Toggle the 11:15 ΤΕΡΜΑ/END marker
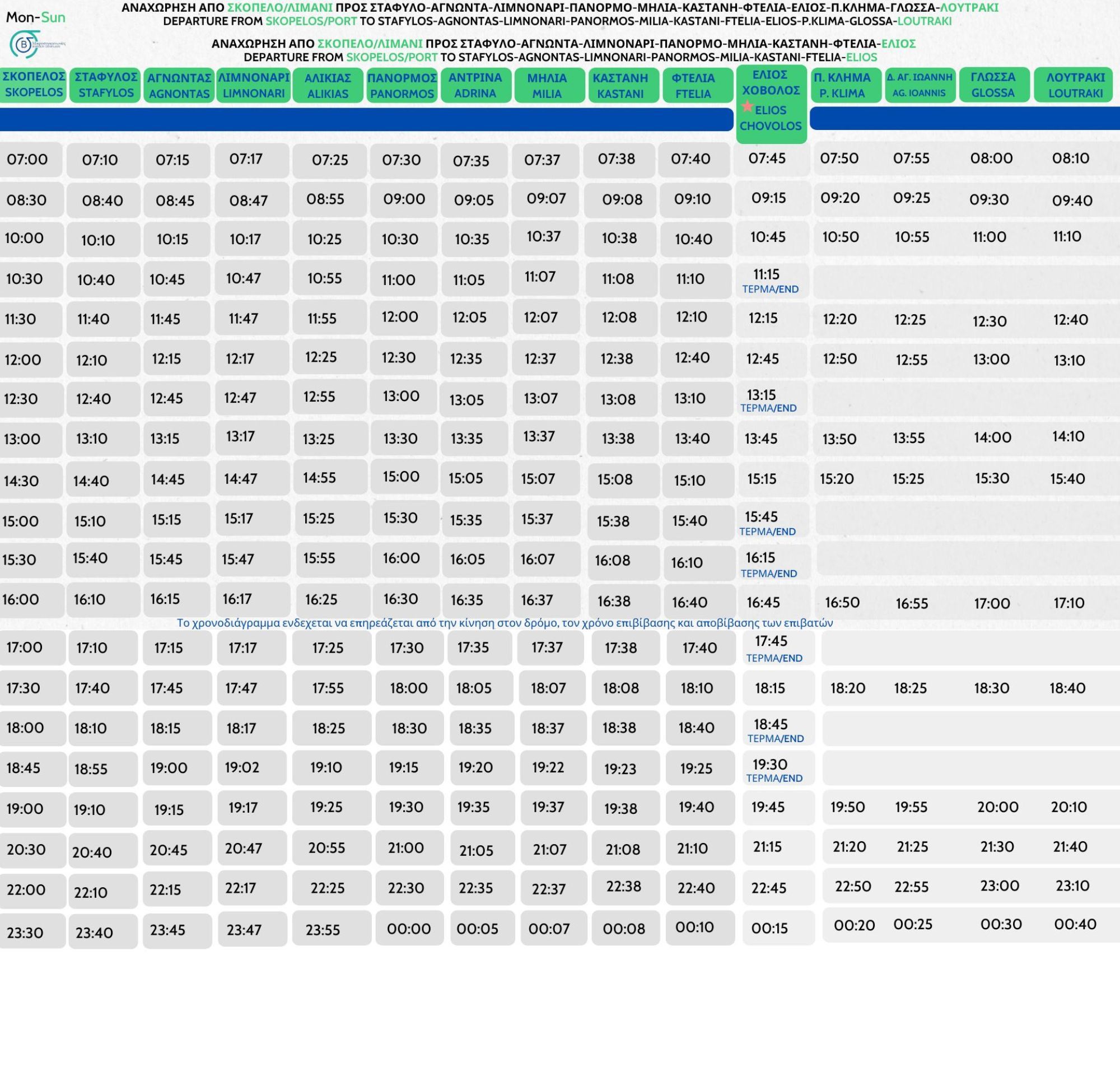The height and width of the screenshot is (1067, 1120). click(771, 288)
